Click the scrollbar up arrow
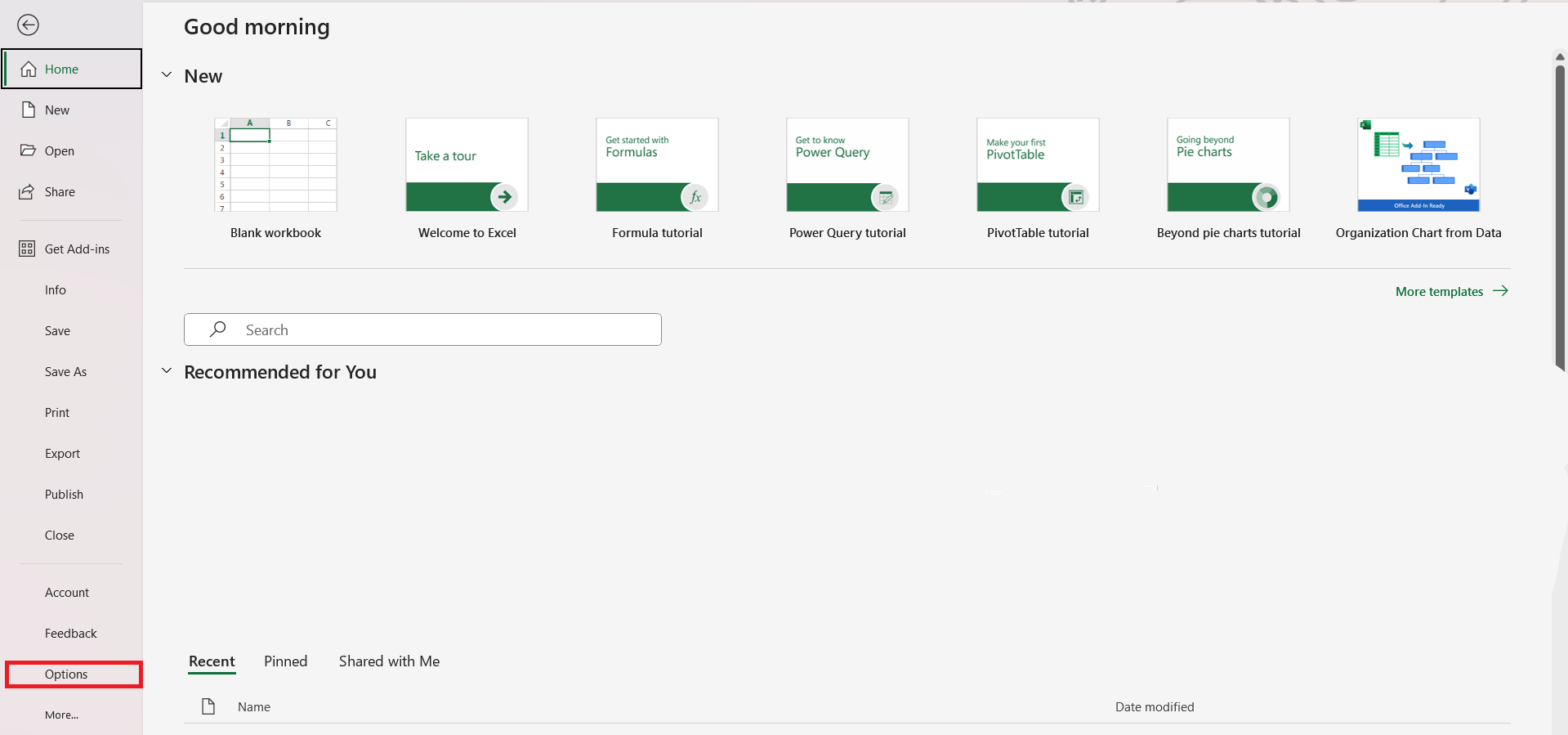This screenshot has height=735, width=1568. (1560, 57)
